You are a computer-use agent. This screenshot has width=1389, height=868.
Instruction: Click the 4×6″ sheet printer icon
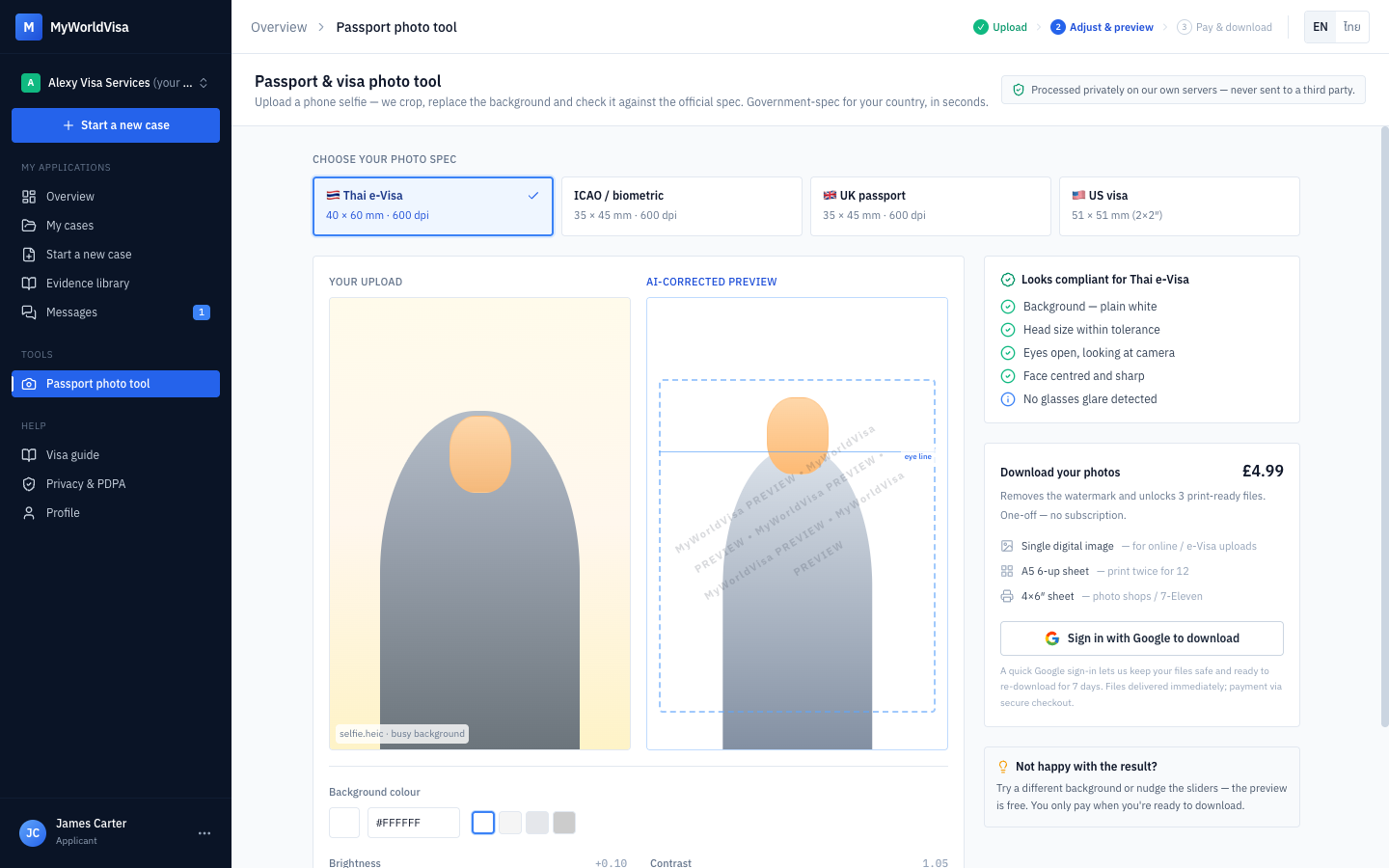[x=1007, y=596]
